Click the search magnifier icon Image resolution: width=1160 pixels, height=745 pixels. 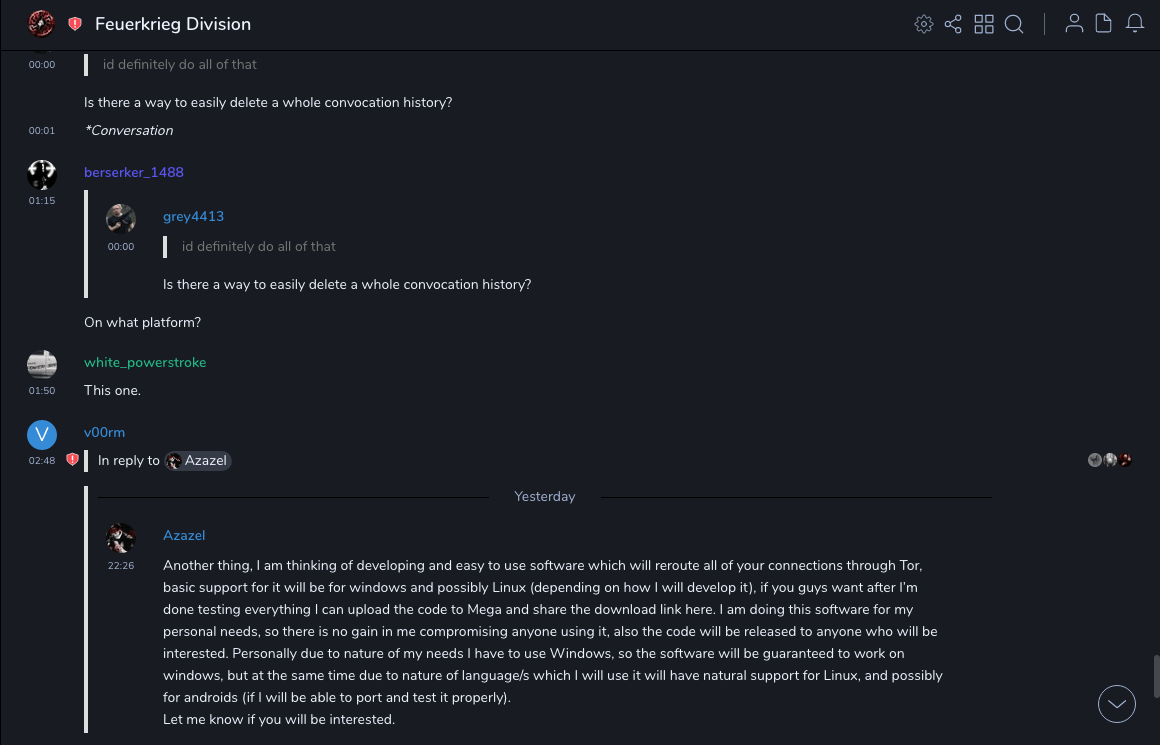(x=1014, y=24)
